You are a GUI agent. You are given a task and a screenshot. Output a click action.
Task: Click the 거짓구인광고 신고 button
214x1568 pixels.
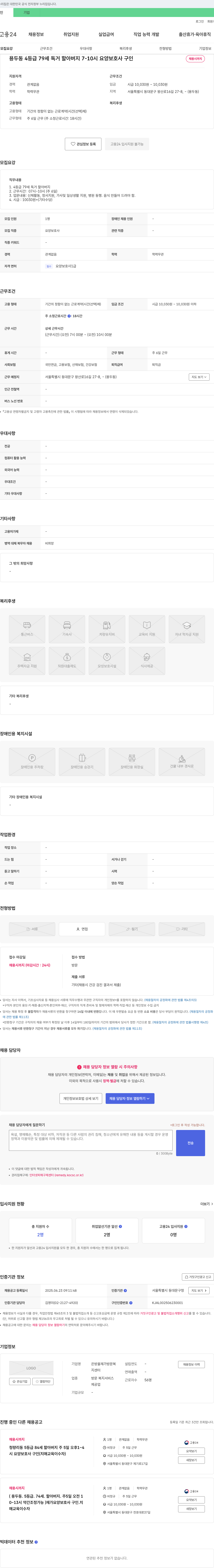click(x=198, y=1277)
